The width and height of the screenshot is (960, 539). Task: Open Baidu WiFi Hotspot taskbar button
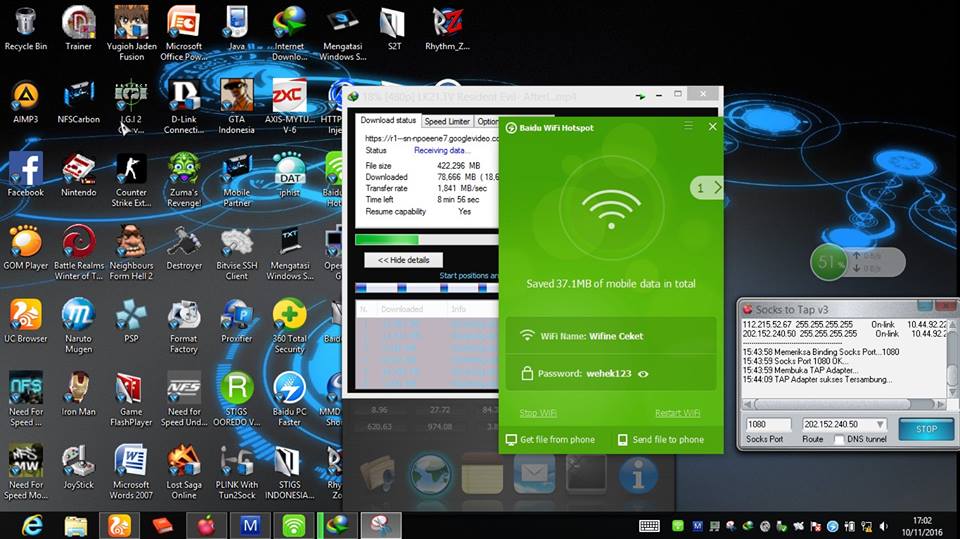pyautogui.click(x=294, y=526)
